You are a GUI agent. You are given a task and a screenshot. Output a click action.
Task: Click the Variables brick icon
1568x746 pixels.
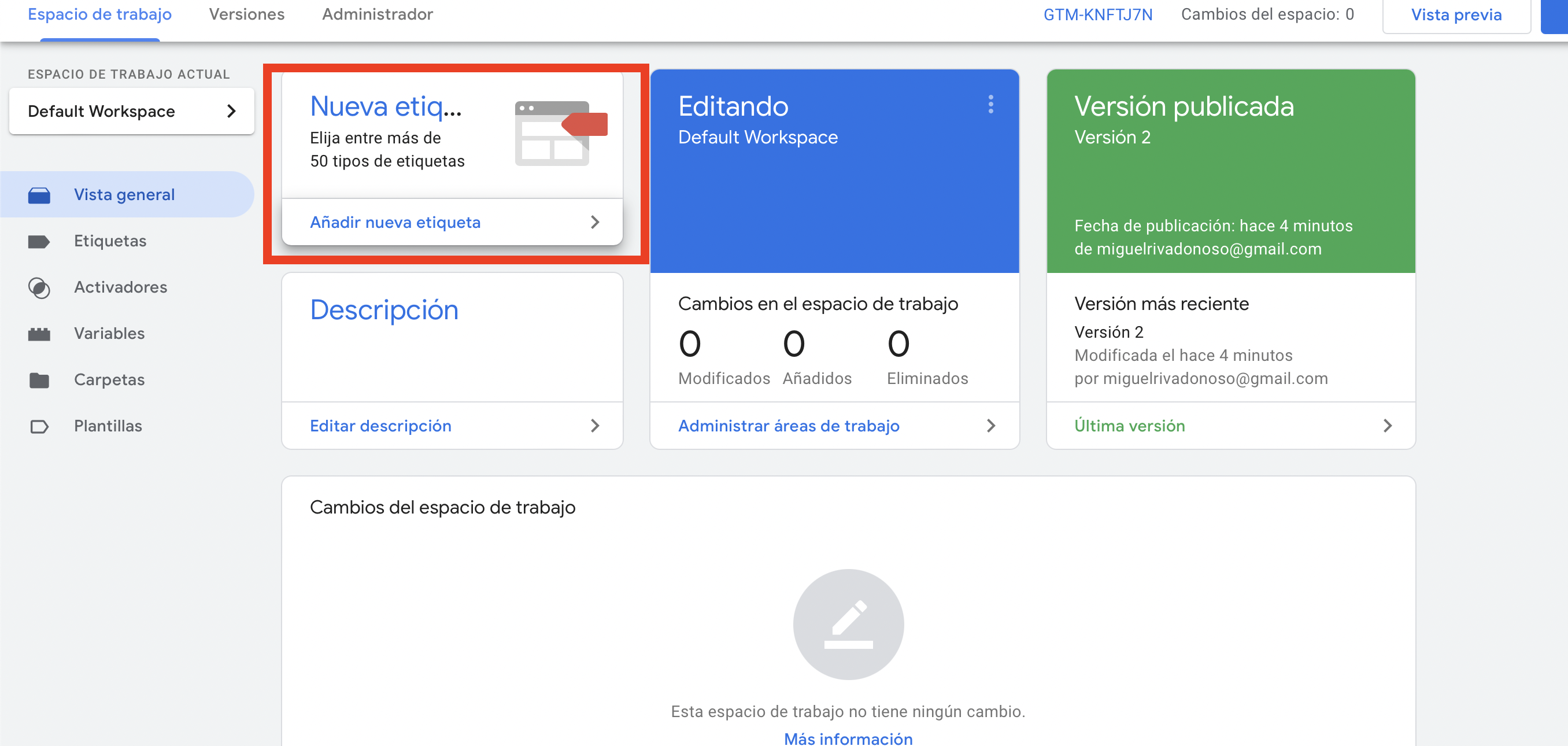coord(39,334)
